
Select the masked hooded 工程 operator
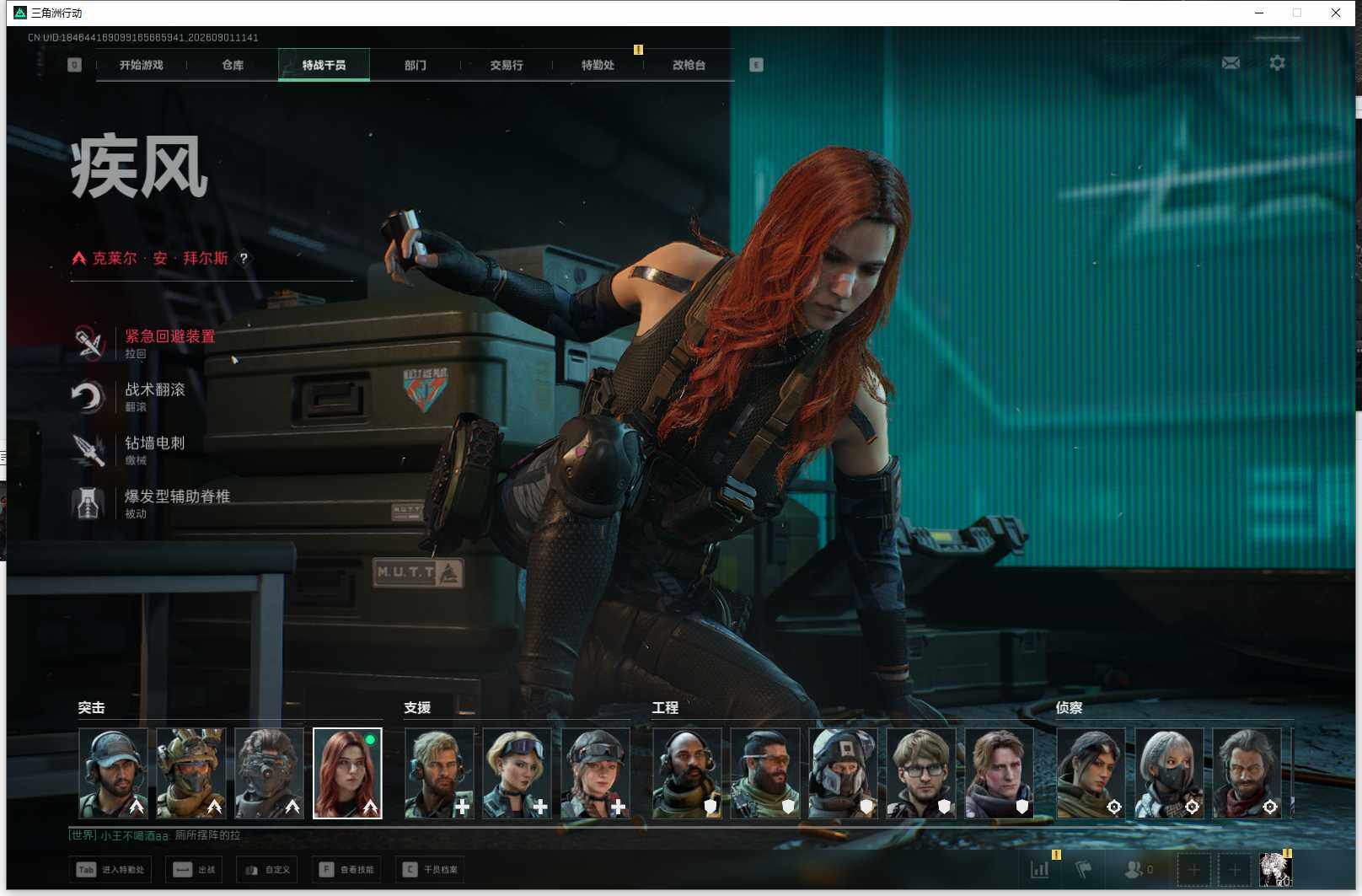click(x=843, y=774)
